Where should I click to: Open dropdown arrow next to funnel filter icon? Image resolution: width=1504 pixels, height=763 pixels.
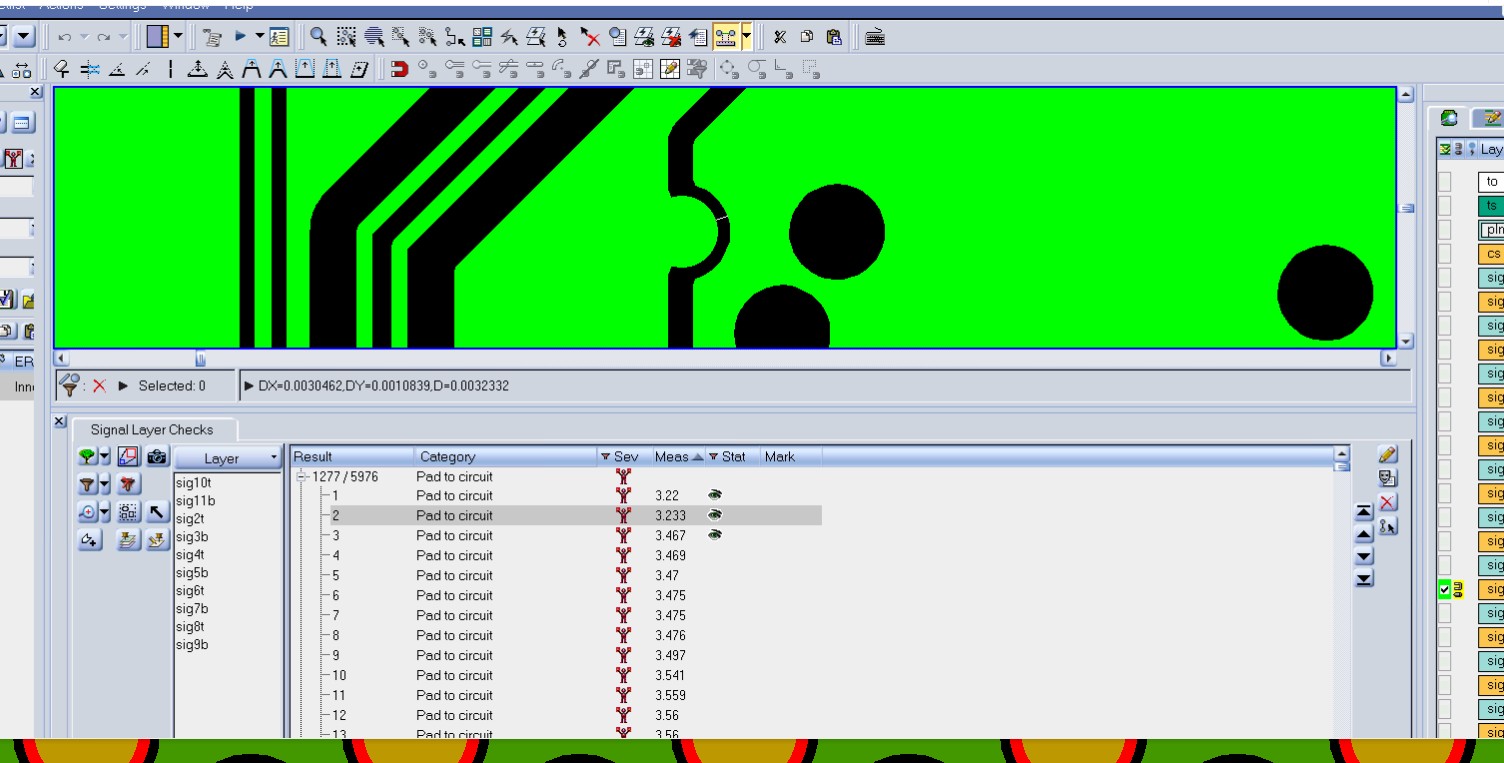point(105,485)
